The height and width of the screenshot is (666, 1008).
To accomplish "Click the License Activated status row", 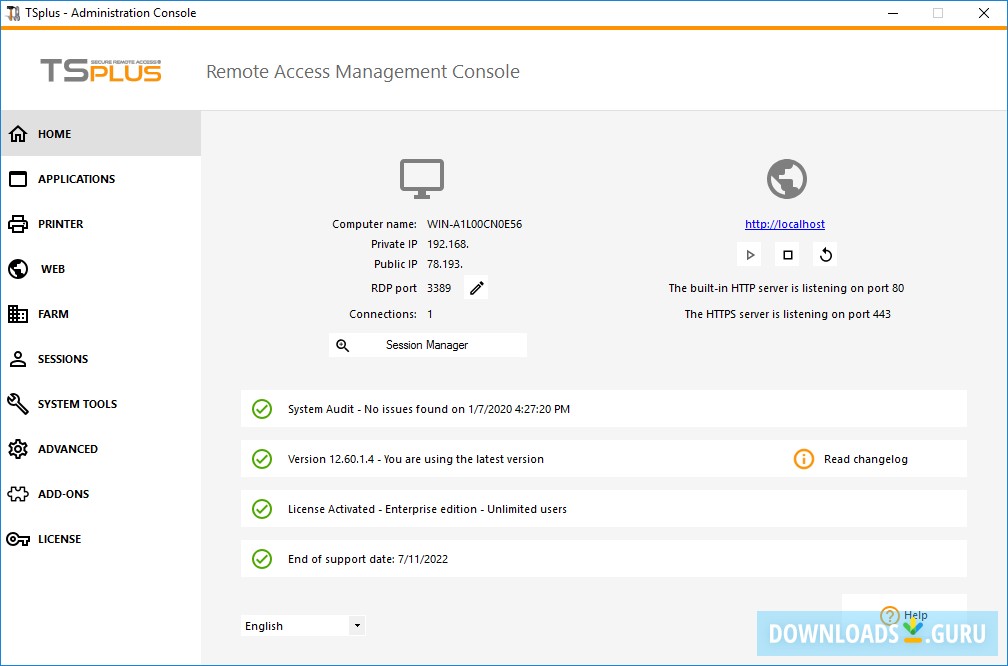I will click(604, 508).
